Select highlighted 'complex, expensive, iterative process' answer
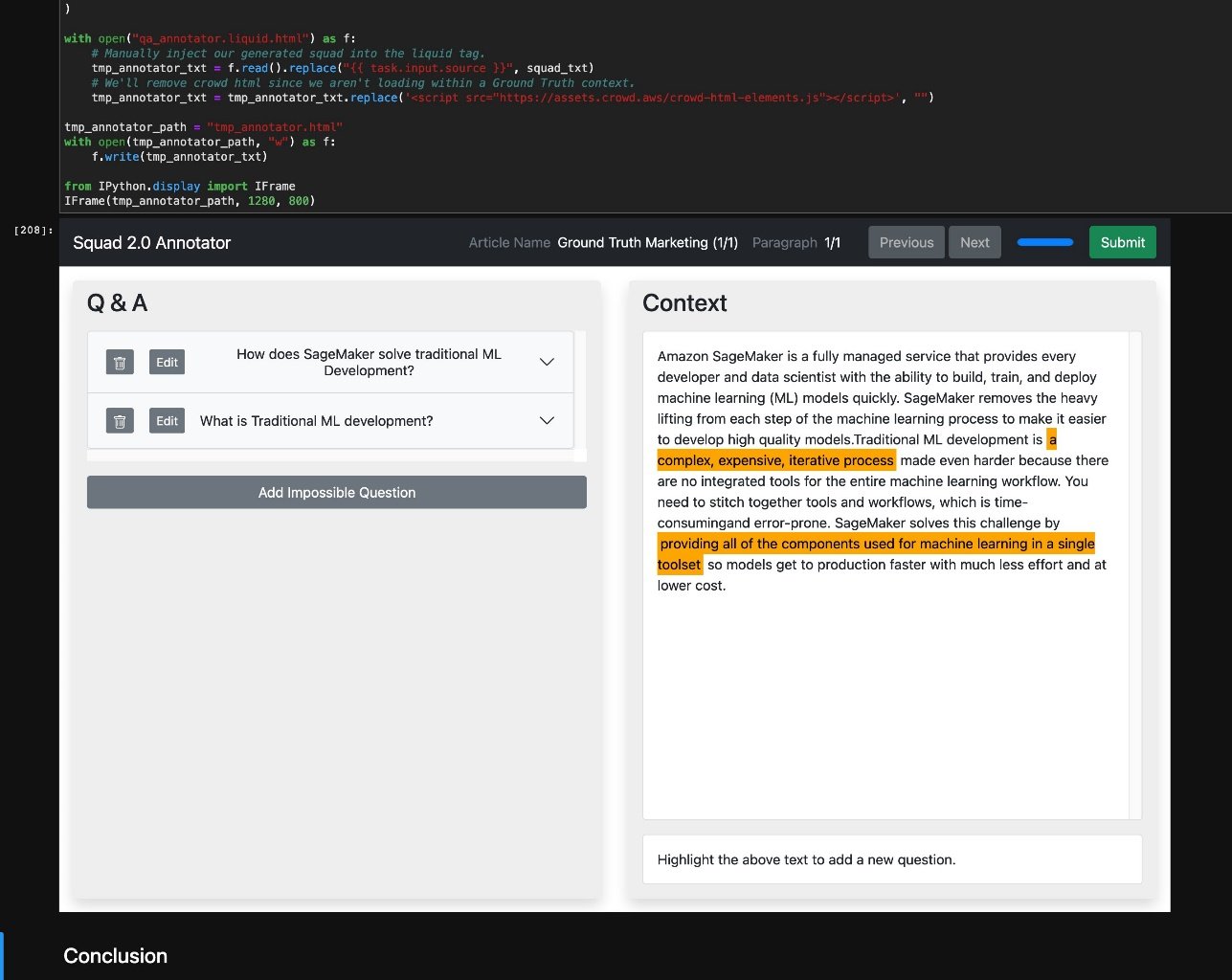The width and height of the screenshot is (1232, 980). (776, 460)
